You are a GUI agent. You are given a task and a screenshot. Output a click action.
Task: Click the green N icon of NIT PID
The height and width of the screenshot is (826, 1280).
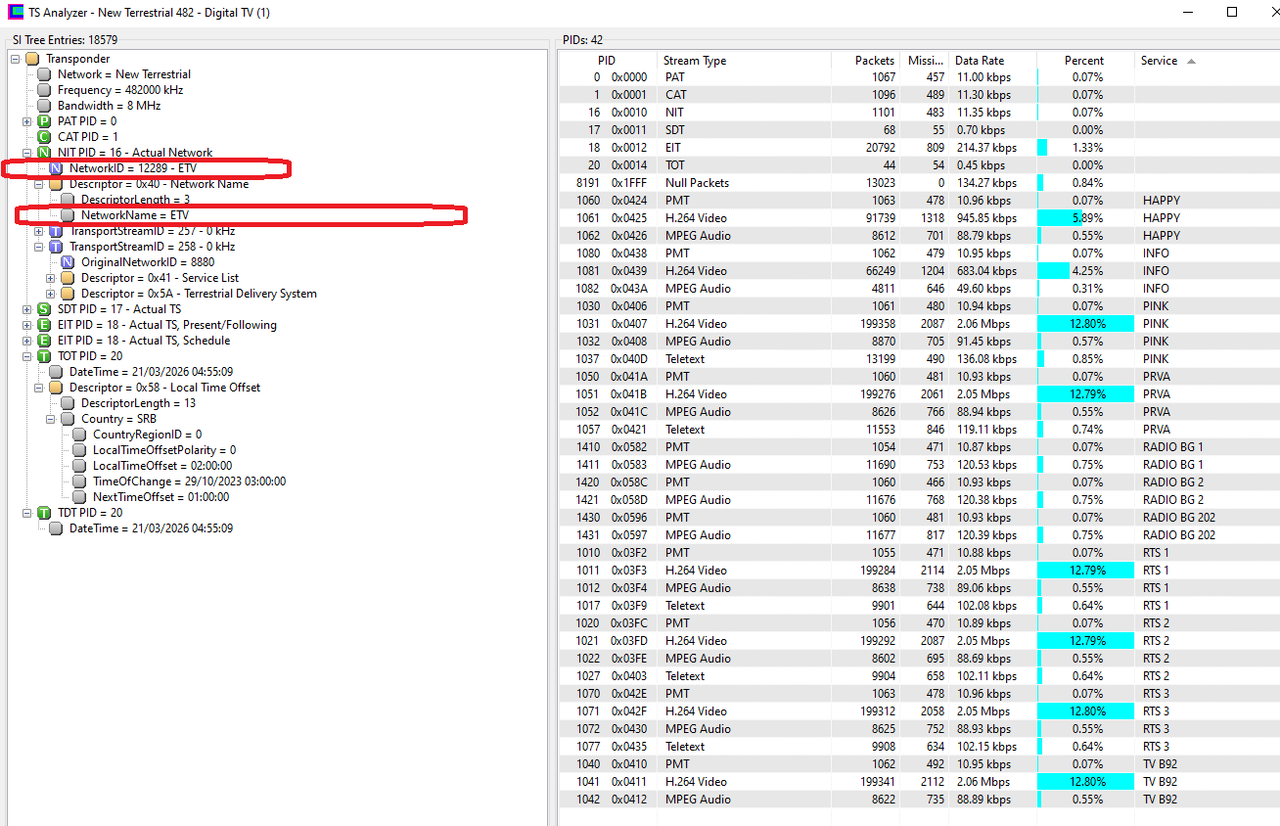(x=44, y=152)
